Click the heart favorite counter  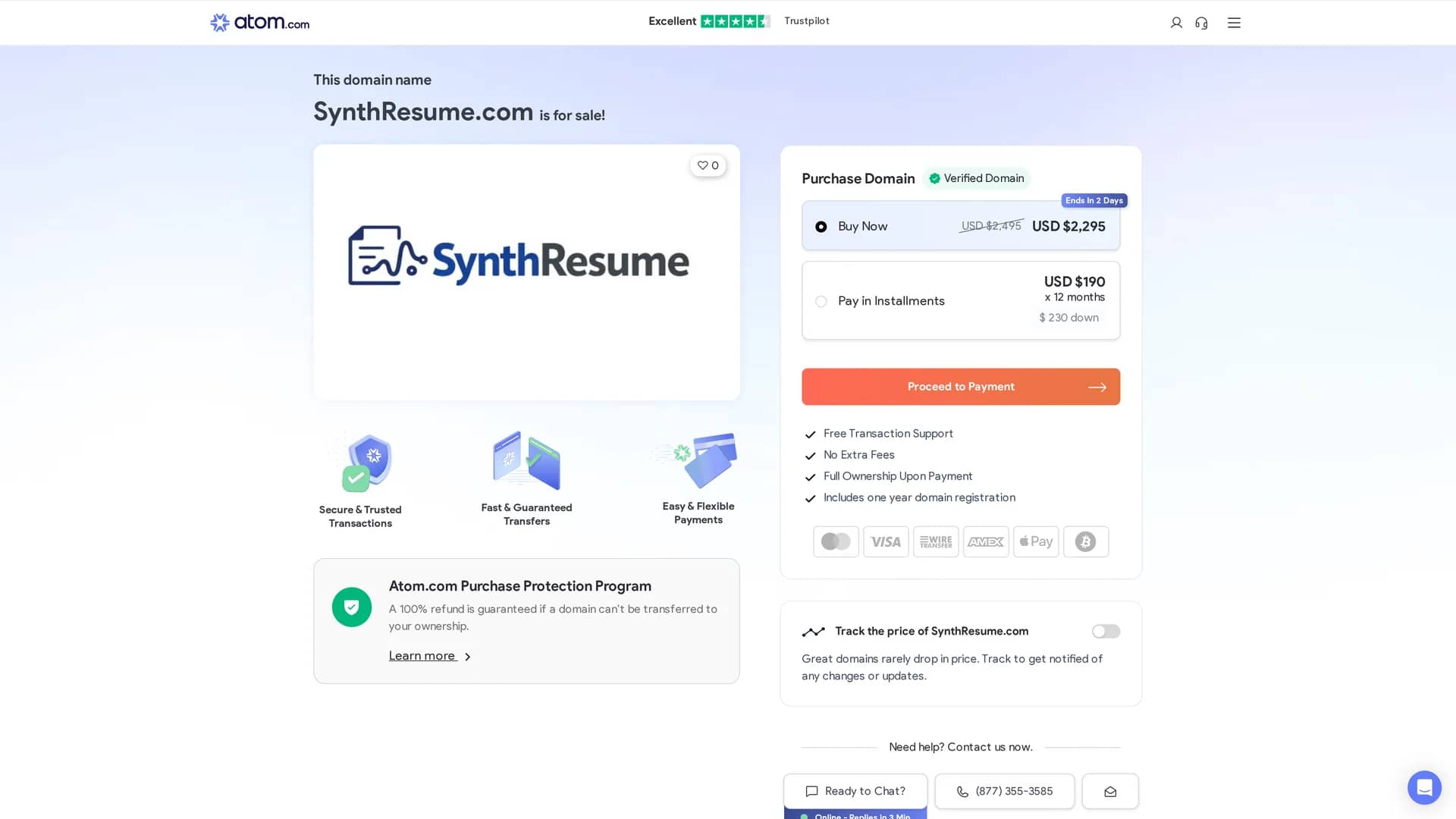708,165
